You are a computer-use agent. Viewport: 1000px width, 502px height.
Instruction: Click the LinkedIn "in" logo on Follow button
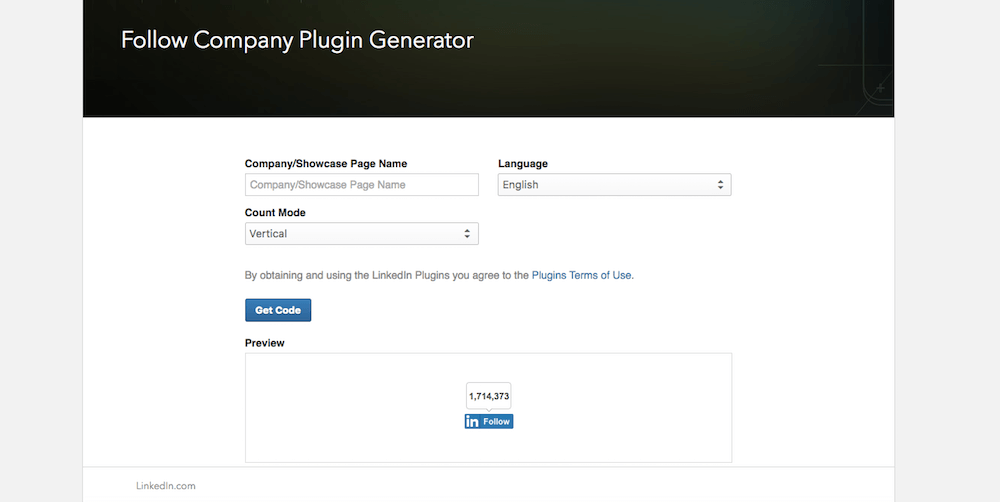point(472,422)
